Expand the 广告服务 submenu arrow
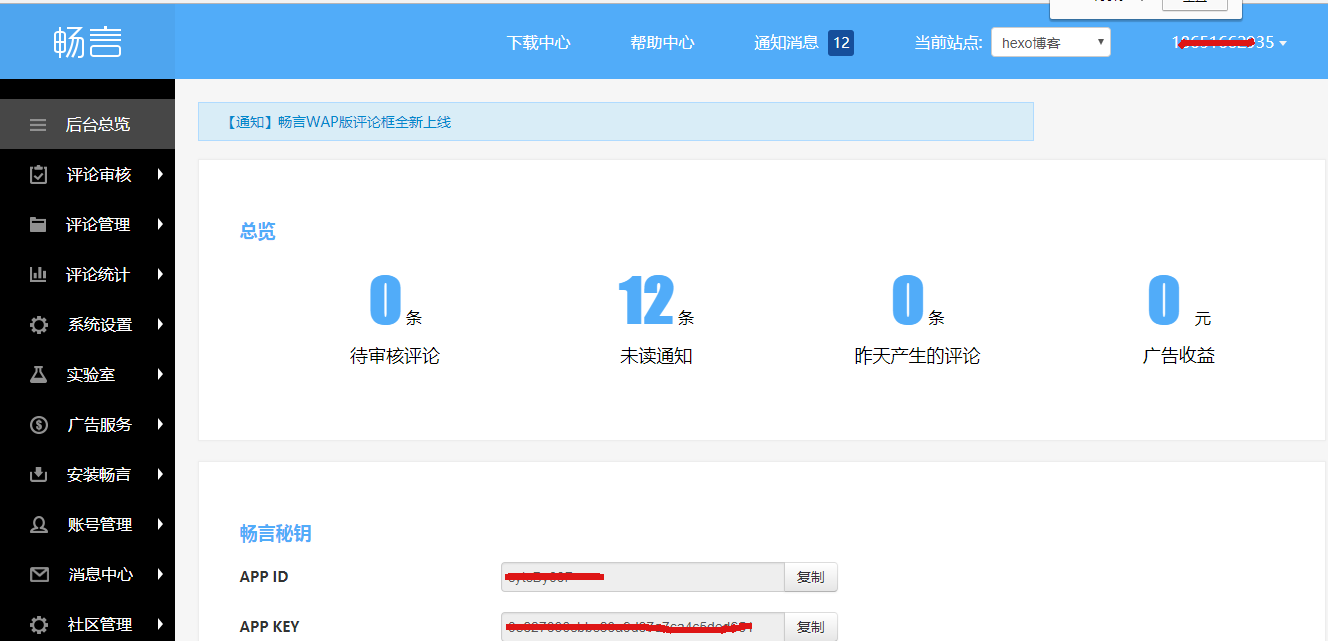The image size is (1328, 641). point(160,425)
